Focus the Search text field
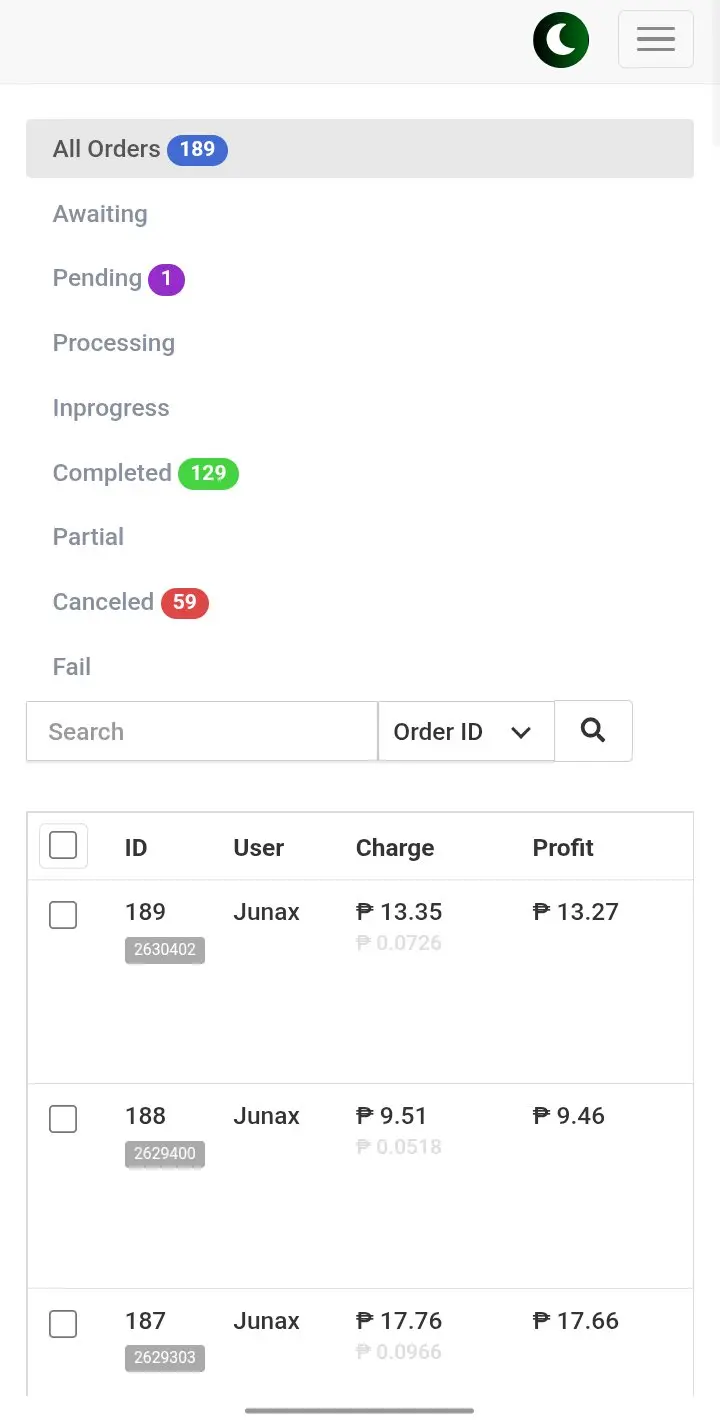 [202, 732]
